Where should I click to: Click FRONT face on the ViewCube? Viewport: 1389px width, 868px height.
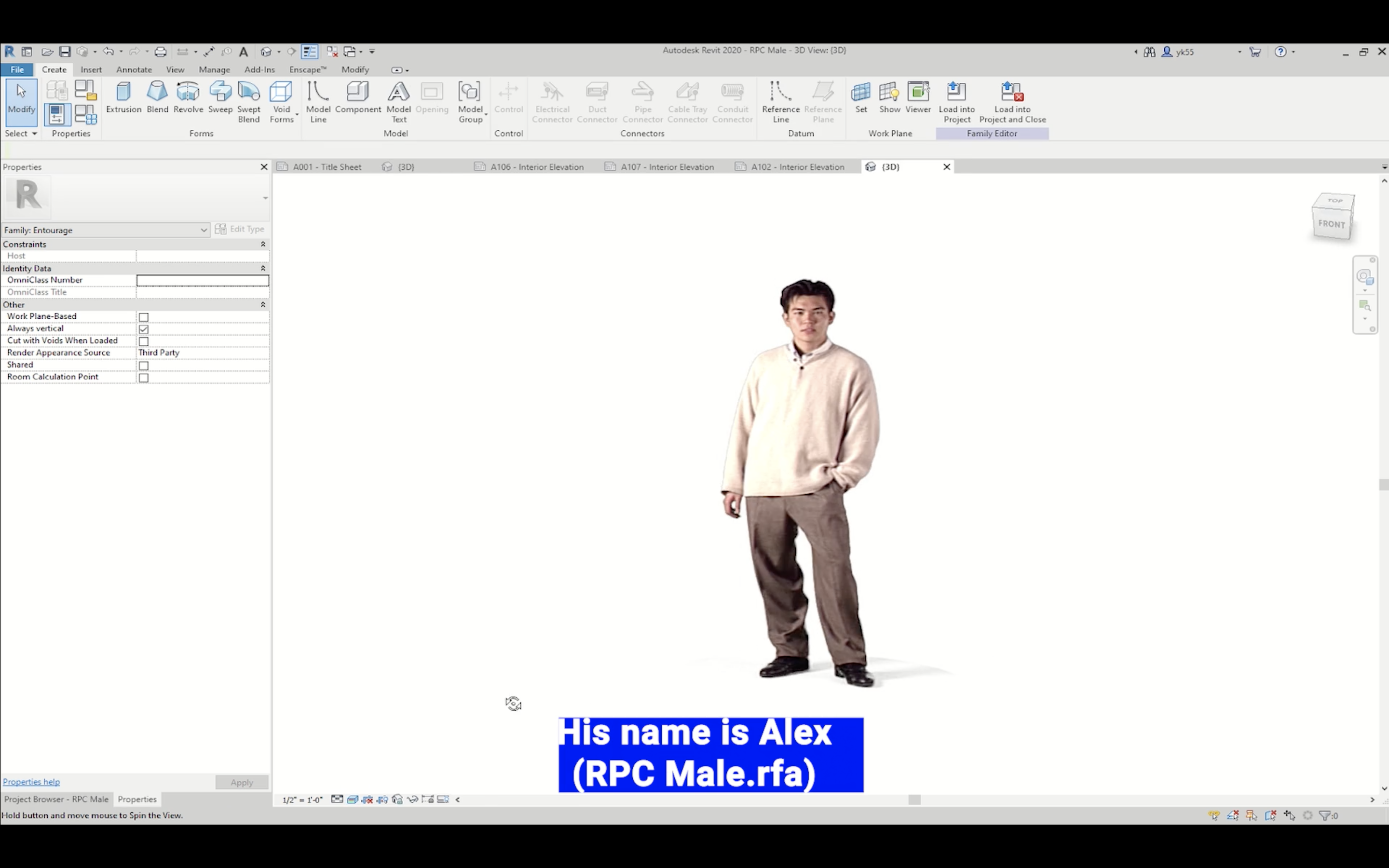(1331, 224)
